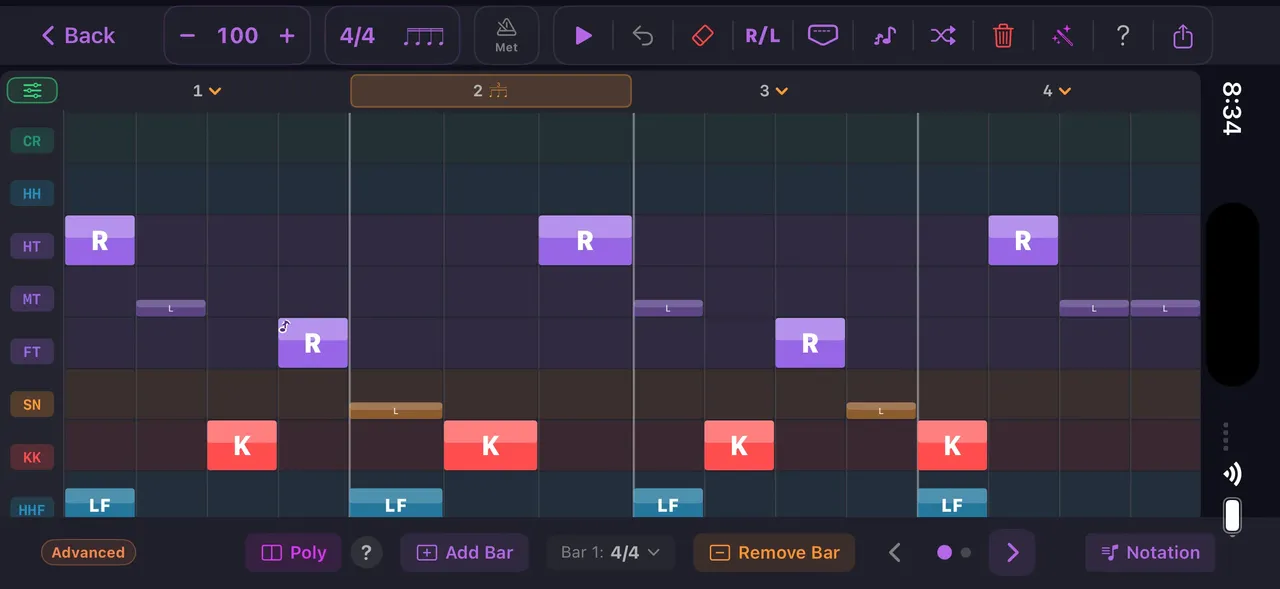The height and width of the screenshot is (589, 1280).
Task: Go back with the Back button
Action: (78, 36)
